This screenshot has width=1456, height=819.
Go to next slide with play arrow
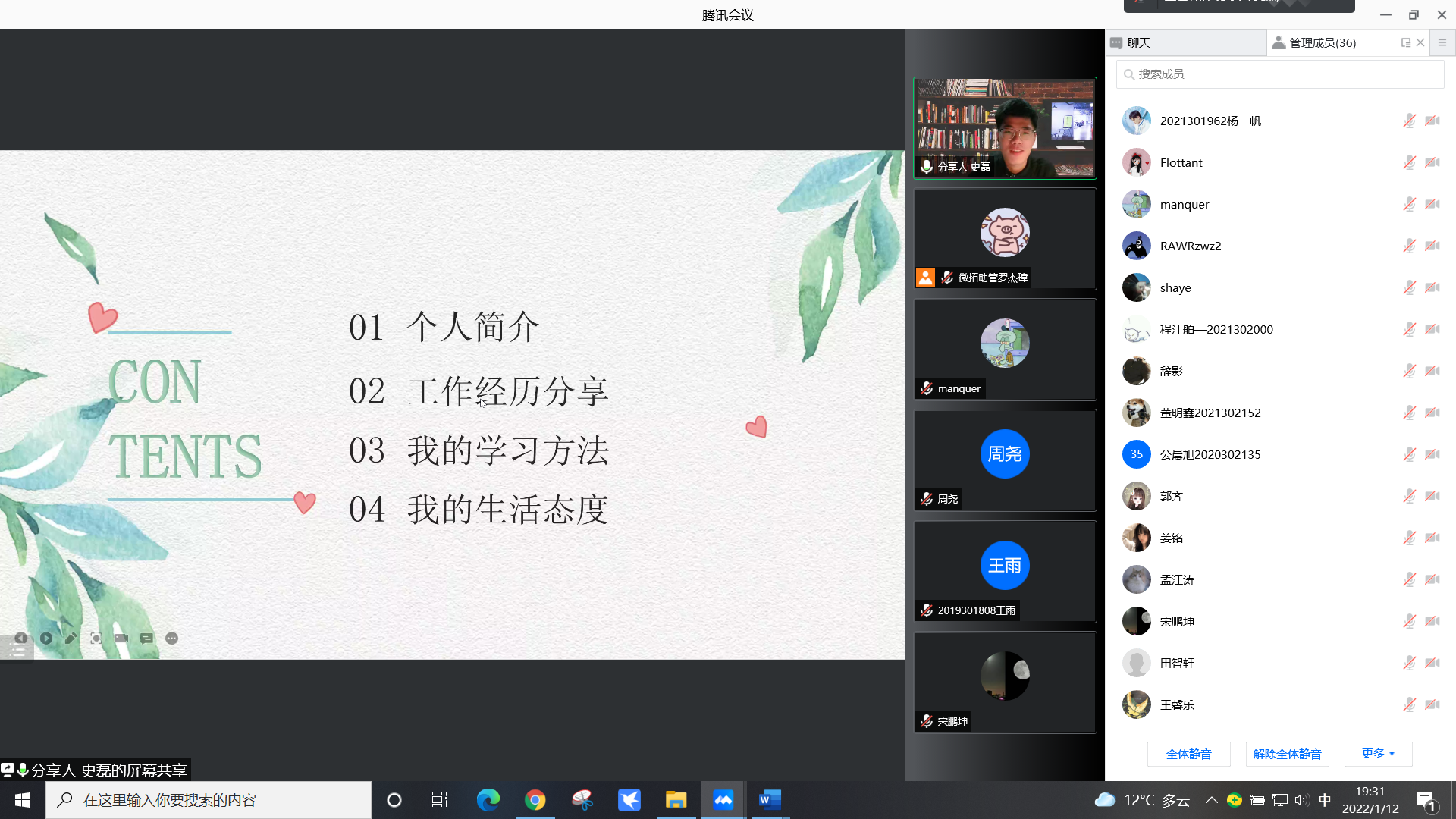(x=46, y=639)
